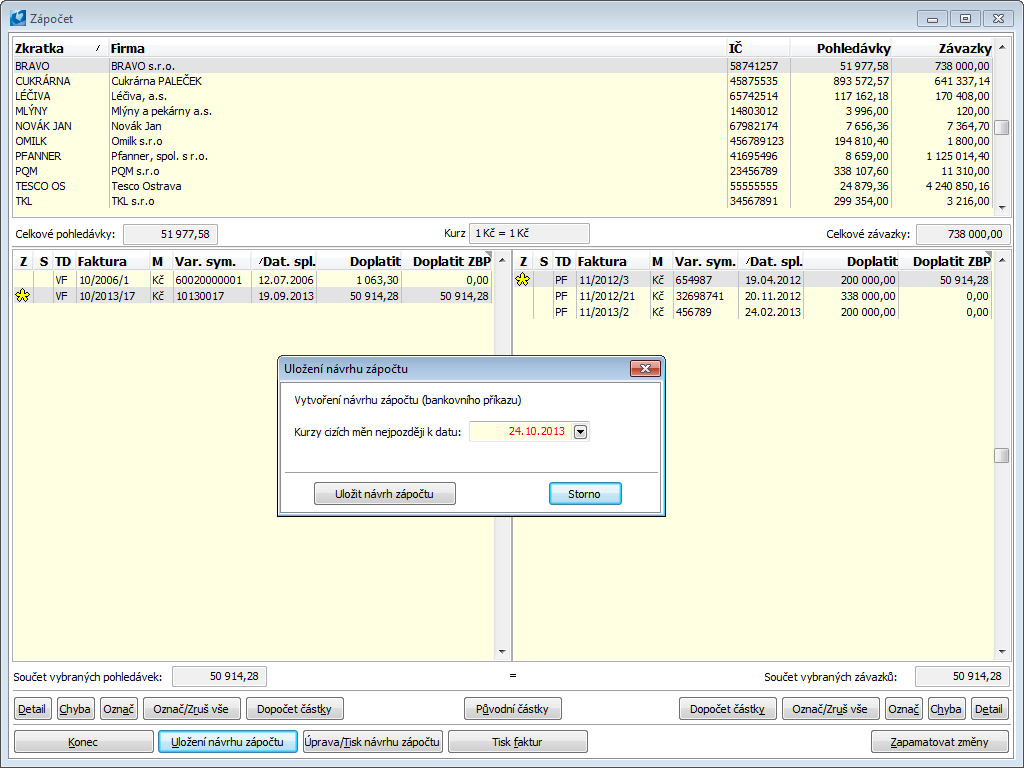Click variable symbol 60020000001
1024x768 pixels.
(209, 280)
